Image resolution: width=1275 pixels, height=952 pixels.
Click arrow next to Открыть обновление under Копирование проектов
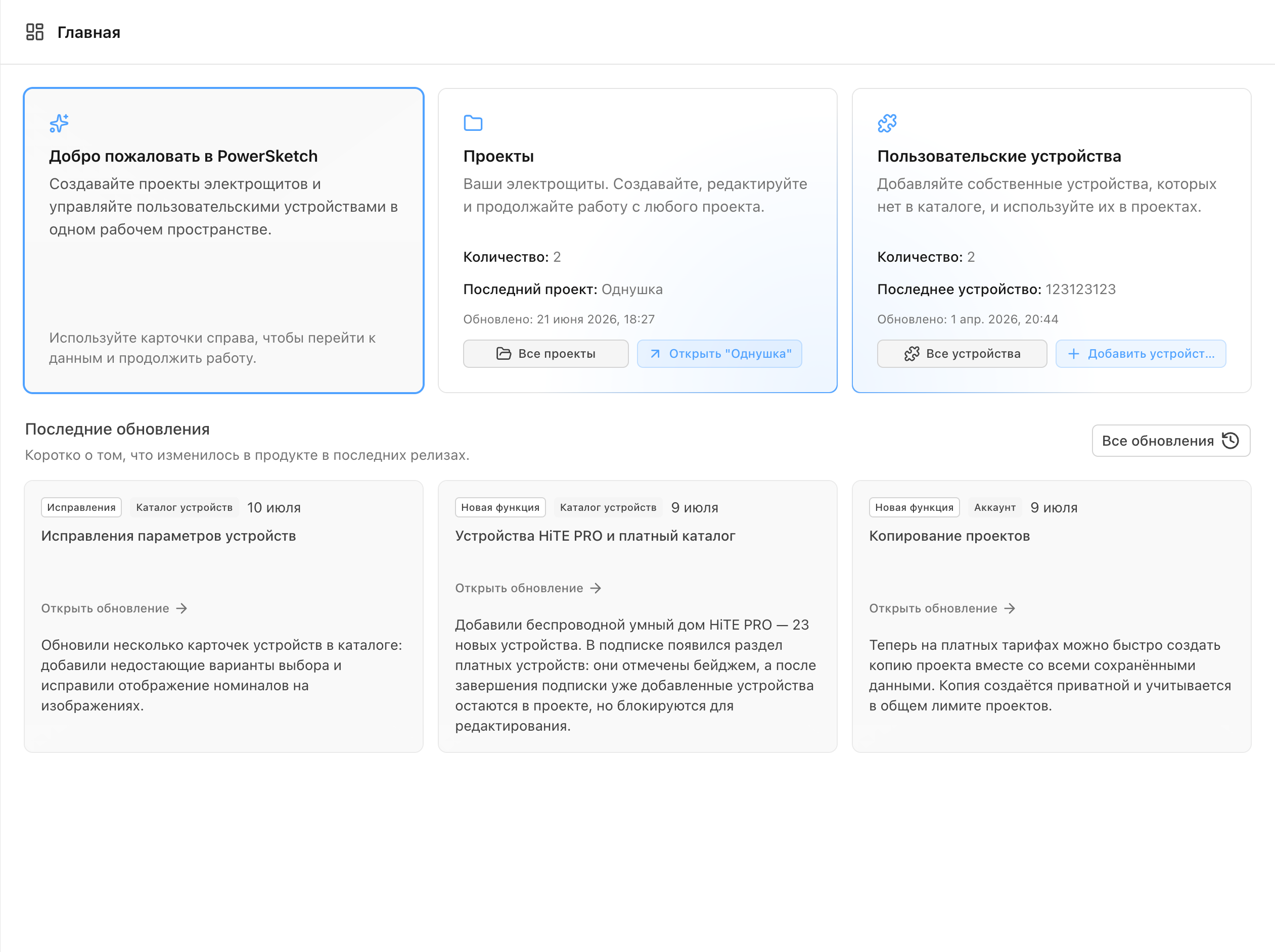(x=1009, y=608)
